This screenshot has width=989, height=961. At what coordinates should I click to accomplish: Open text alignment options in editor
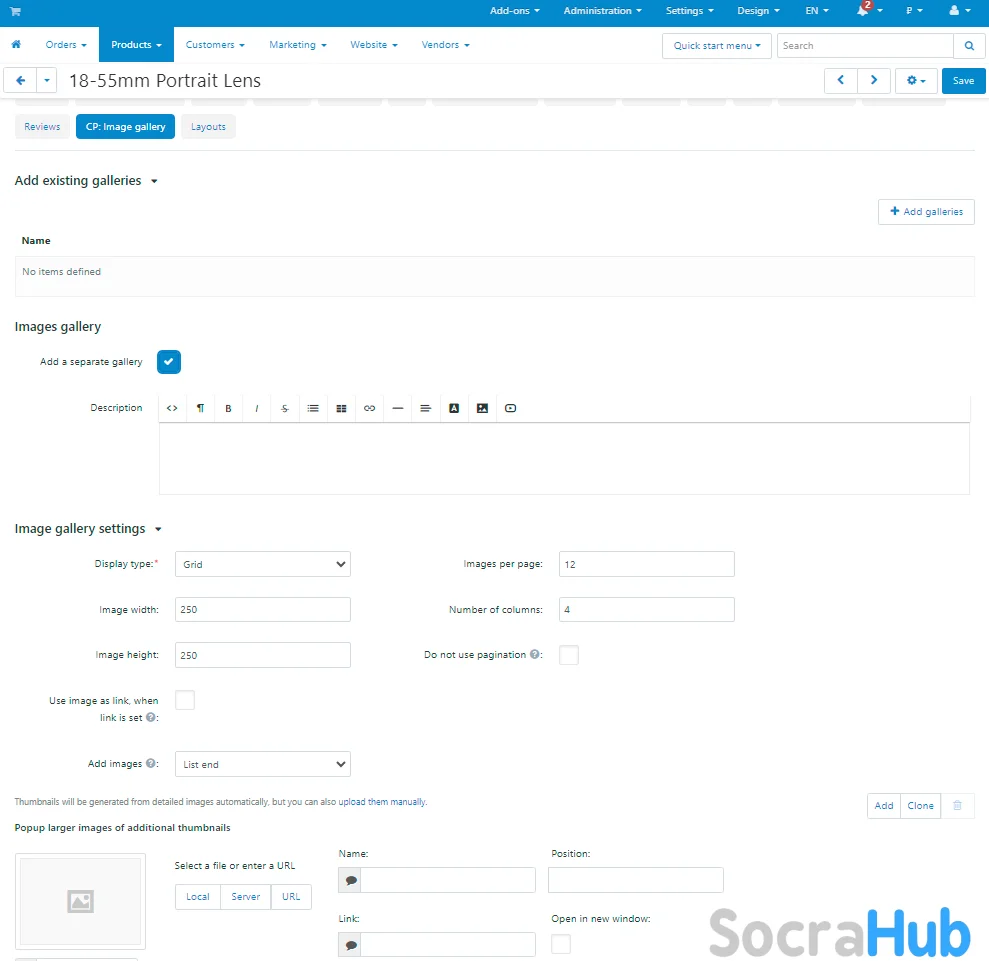[x=426, y=409]
